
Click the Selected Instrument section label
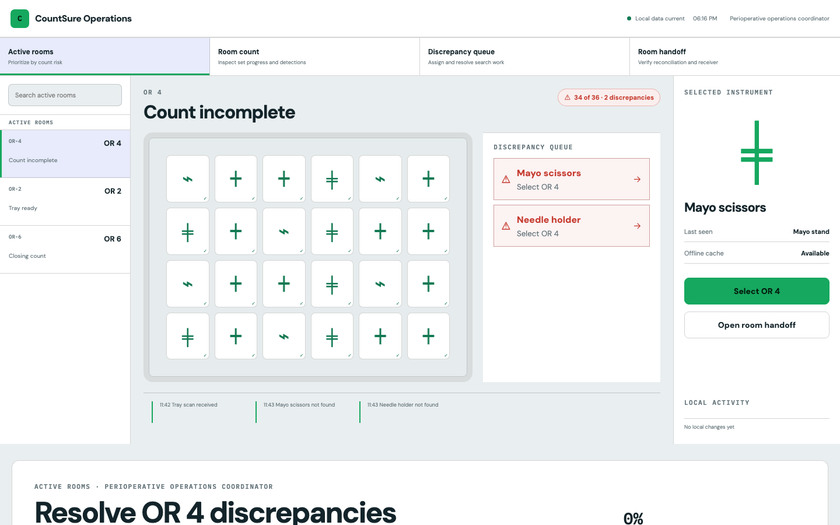click(x=728, y=92)
